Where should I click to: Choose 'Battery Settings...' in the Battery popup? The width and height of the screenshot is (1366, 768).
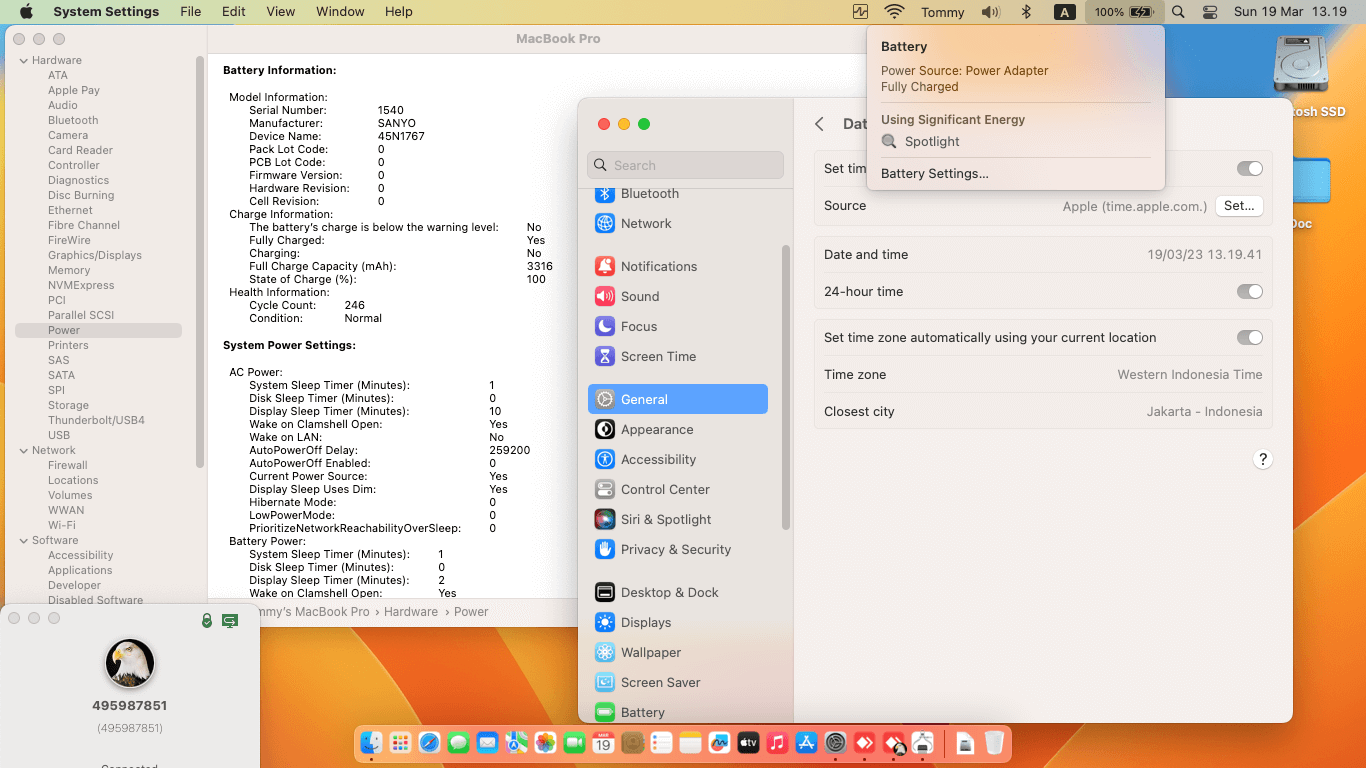(935, 173)
